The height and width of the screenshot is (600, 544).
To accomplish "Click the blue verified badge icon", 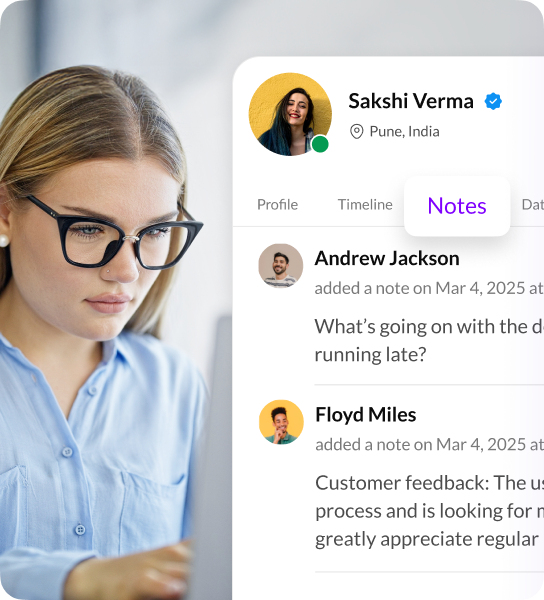I will pyautogui.click(x=493, y=101).
